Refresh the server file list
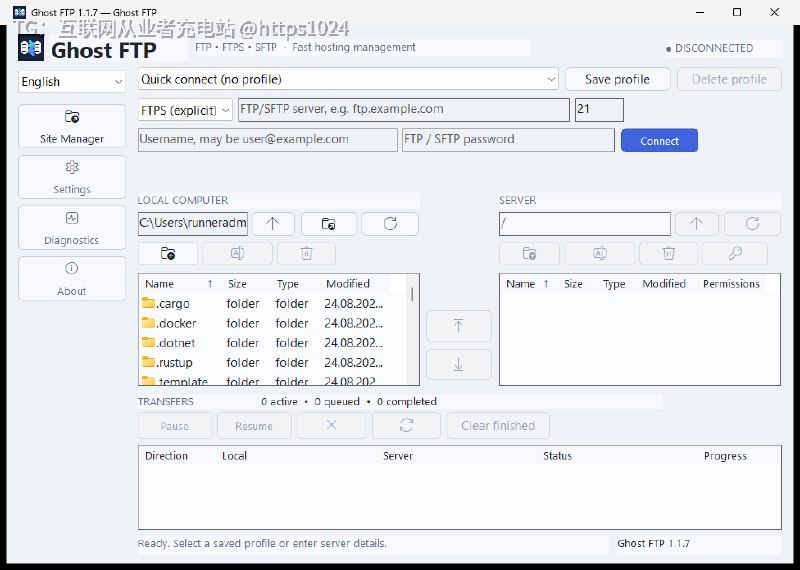This screenshot has width=800, height=570. (753, 224)
